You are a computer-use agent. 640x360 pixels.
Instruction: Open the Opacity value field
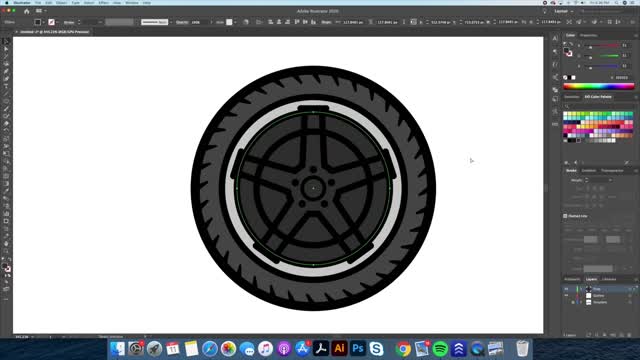(199, 22)
